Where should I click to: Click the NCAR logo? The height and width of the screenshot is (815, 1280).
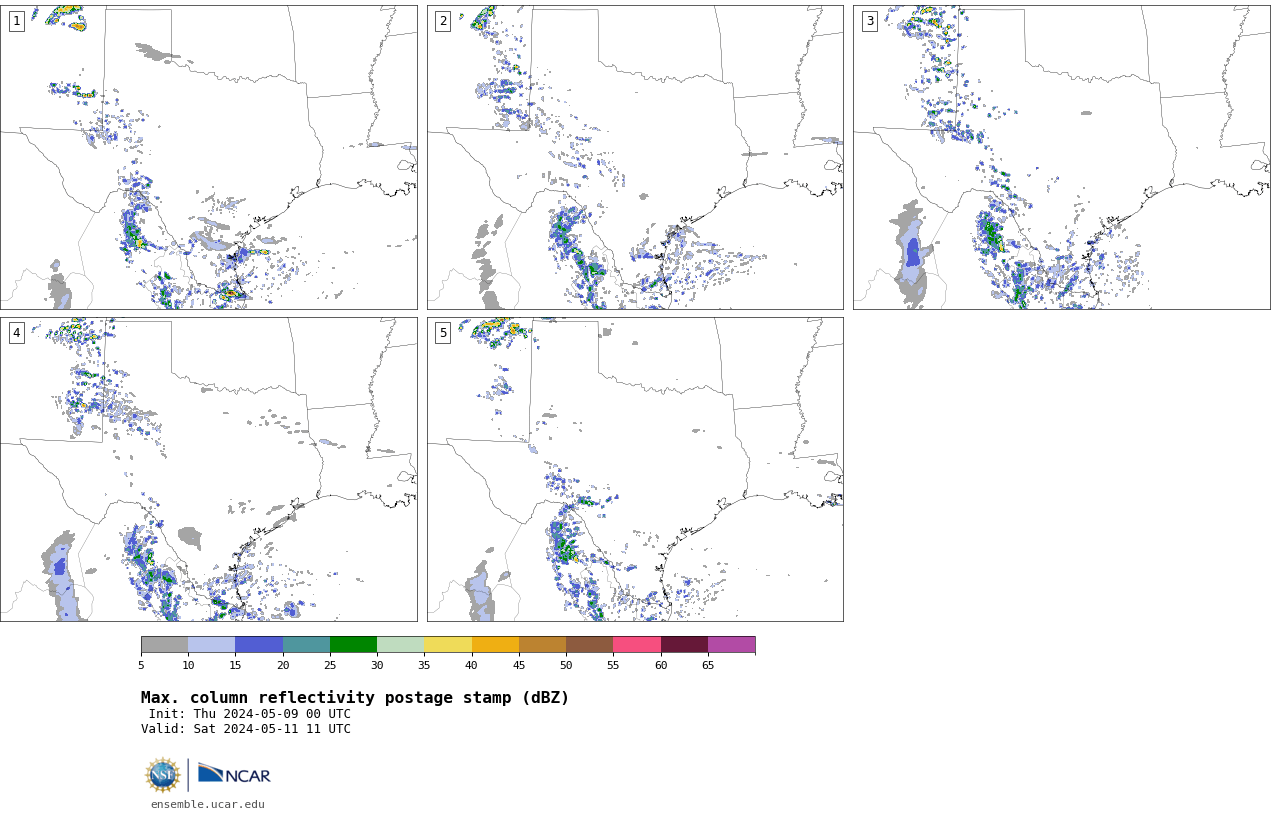(234, 775)
